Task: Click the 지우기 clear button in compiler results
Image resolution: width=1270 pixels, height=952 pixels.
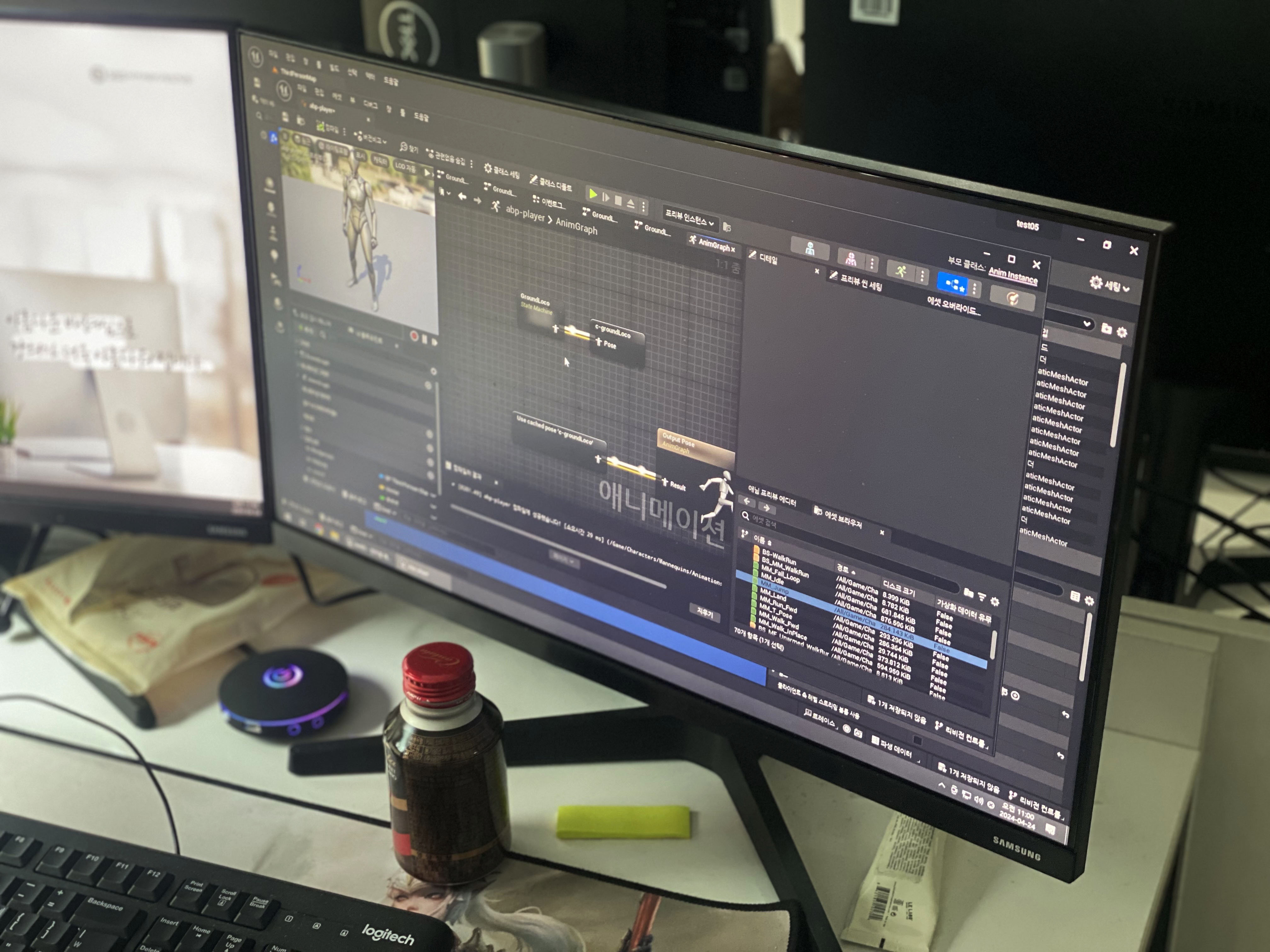Action: [705, 613]
